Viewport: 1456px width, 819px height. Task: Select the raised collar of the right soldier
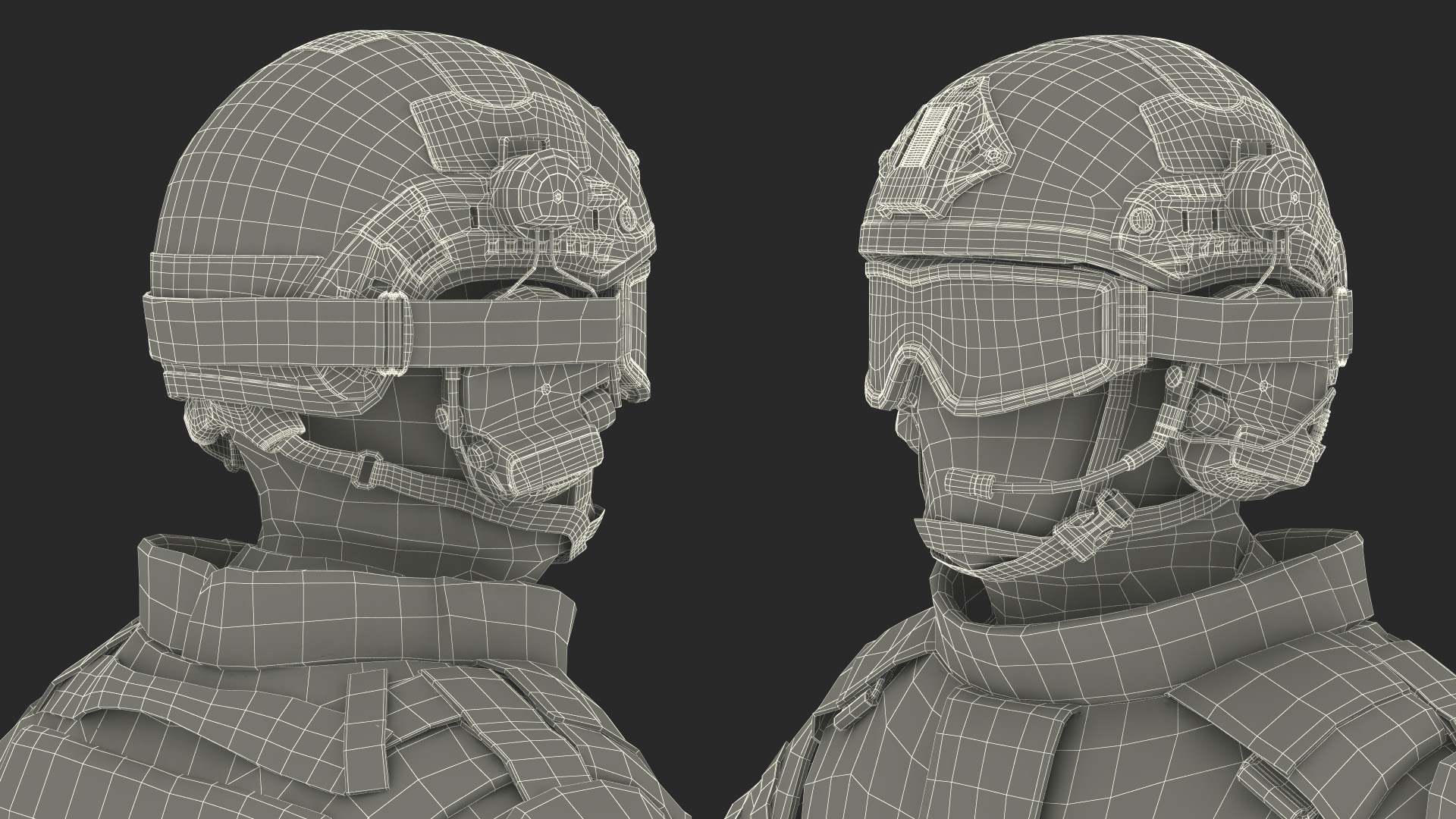[1153, 614]
